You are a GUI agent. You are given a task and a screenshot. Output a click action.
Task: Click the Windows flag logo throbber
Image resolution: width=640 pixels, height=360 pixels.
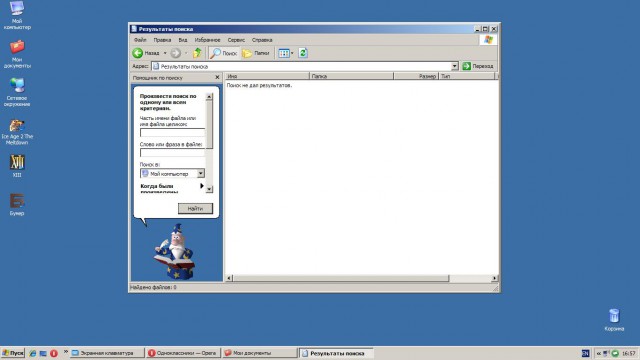pos(488,40)
